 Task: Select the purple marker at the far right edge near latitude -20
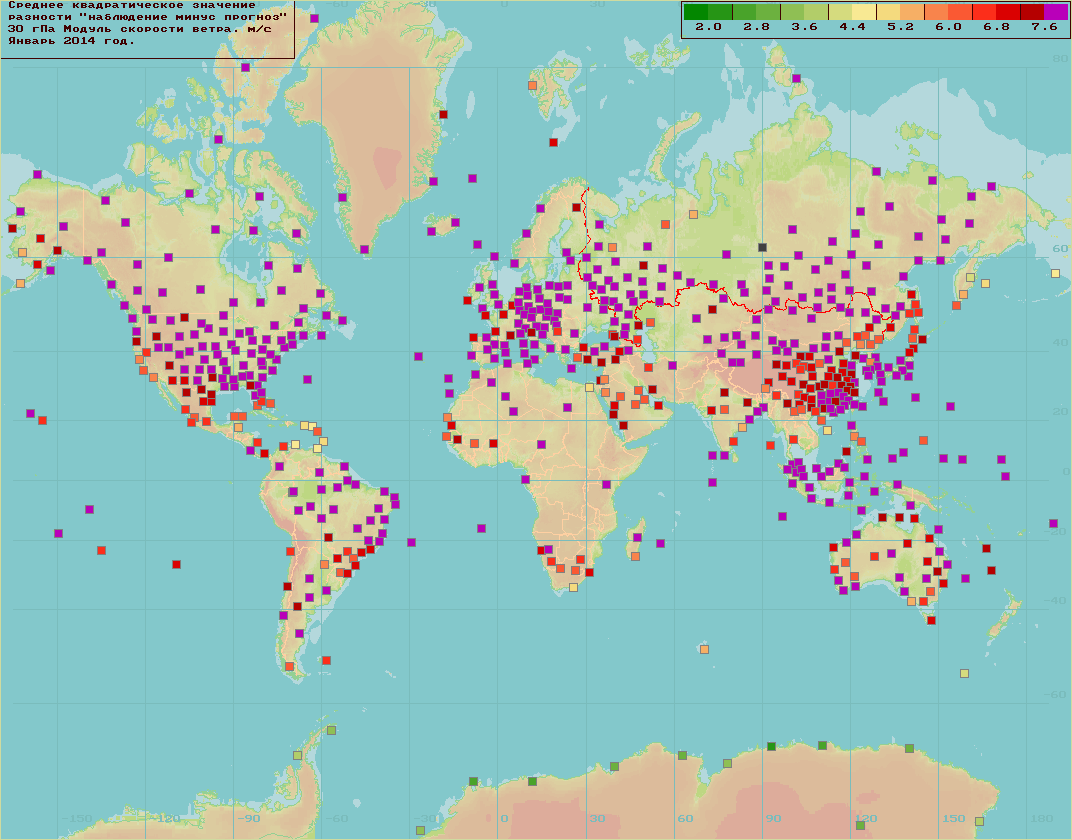tap(1053, 524)
